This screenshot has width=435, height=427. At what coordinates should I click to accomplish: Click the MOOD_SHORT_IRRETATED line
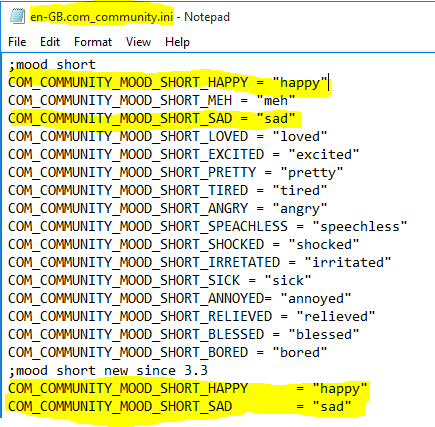pos(200,262)
